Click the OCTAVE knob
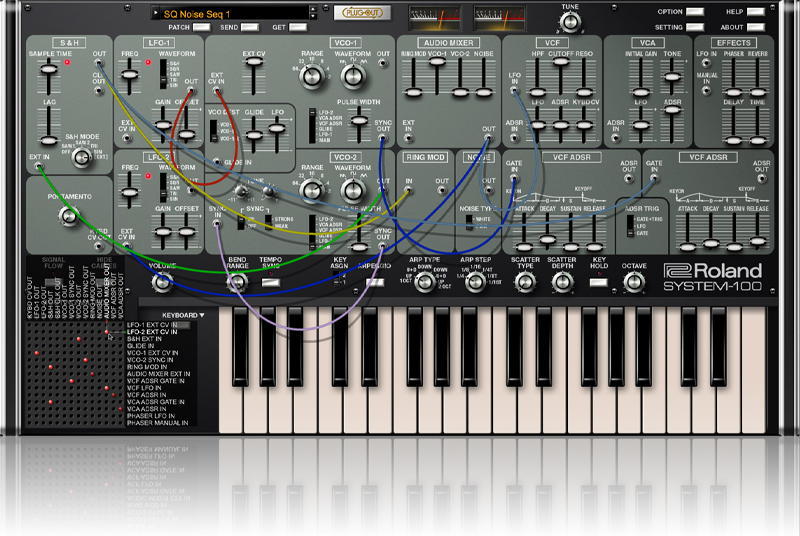The height and width of the screenshot is (536, 800). (x=634, y=282)
